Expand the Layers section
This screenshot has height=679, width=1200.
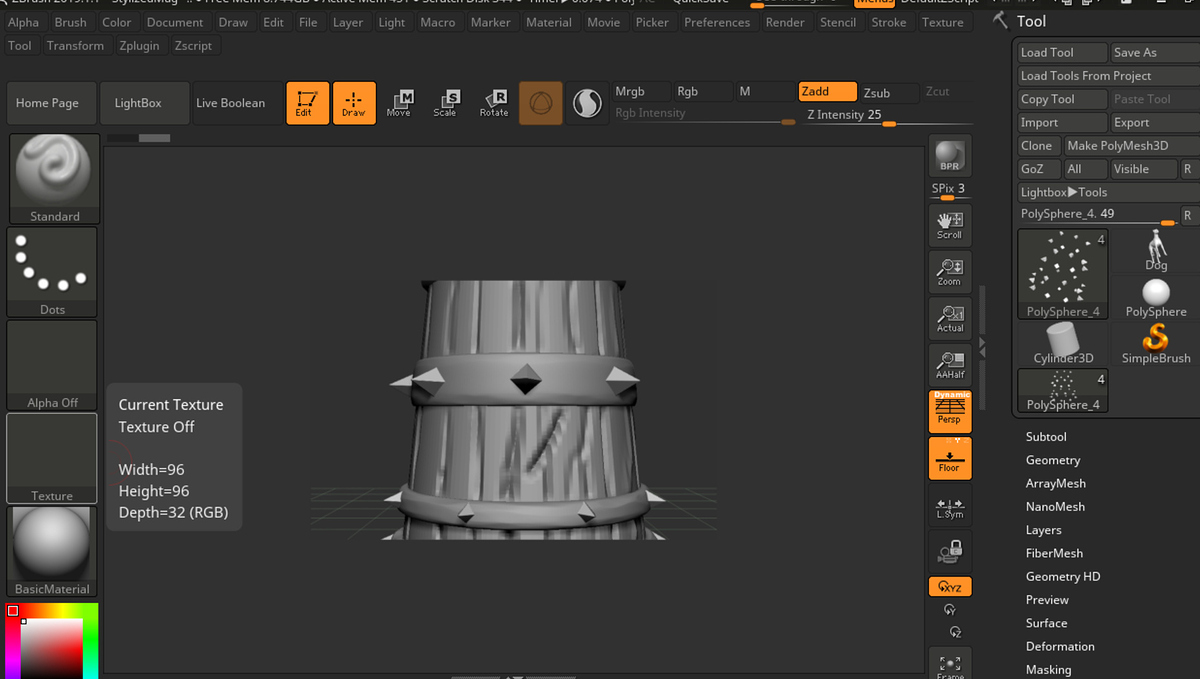click(1044, 530)
